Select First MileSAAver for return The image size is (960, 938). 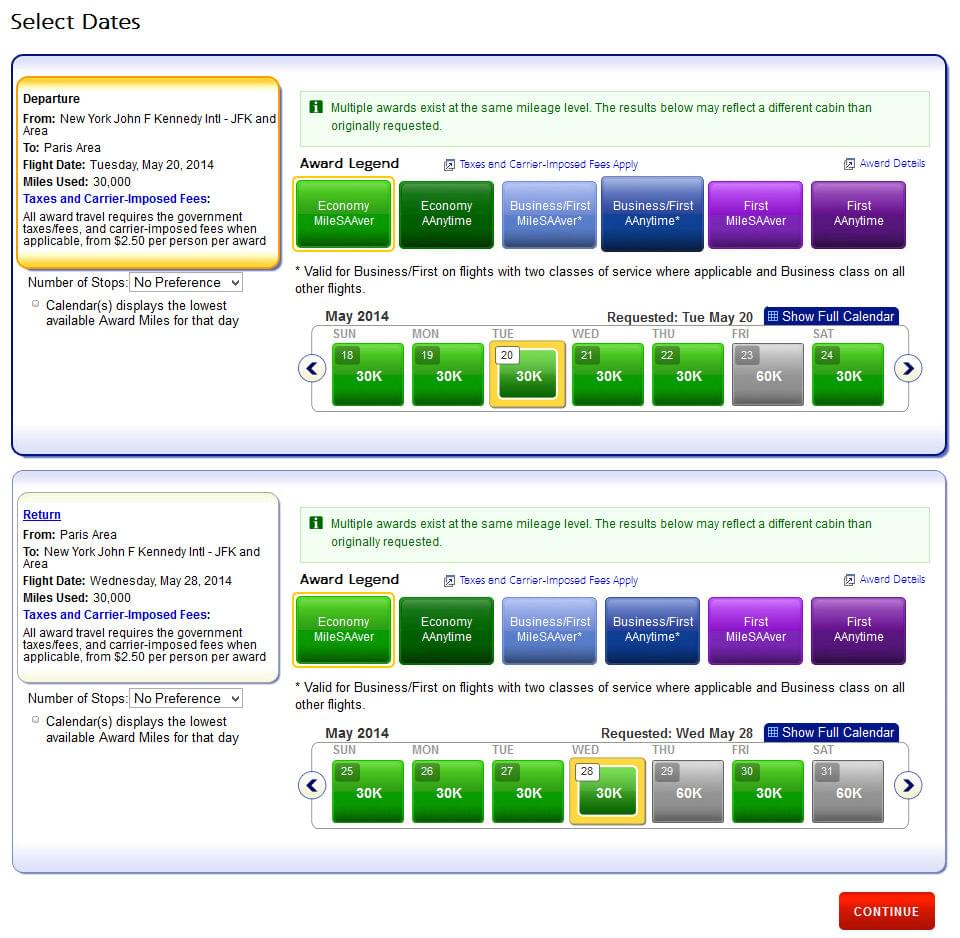(x=756, y=629)
